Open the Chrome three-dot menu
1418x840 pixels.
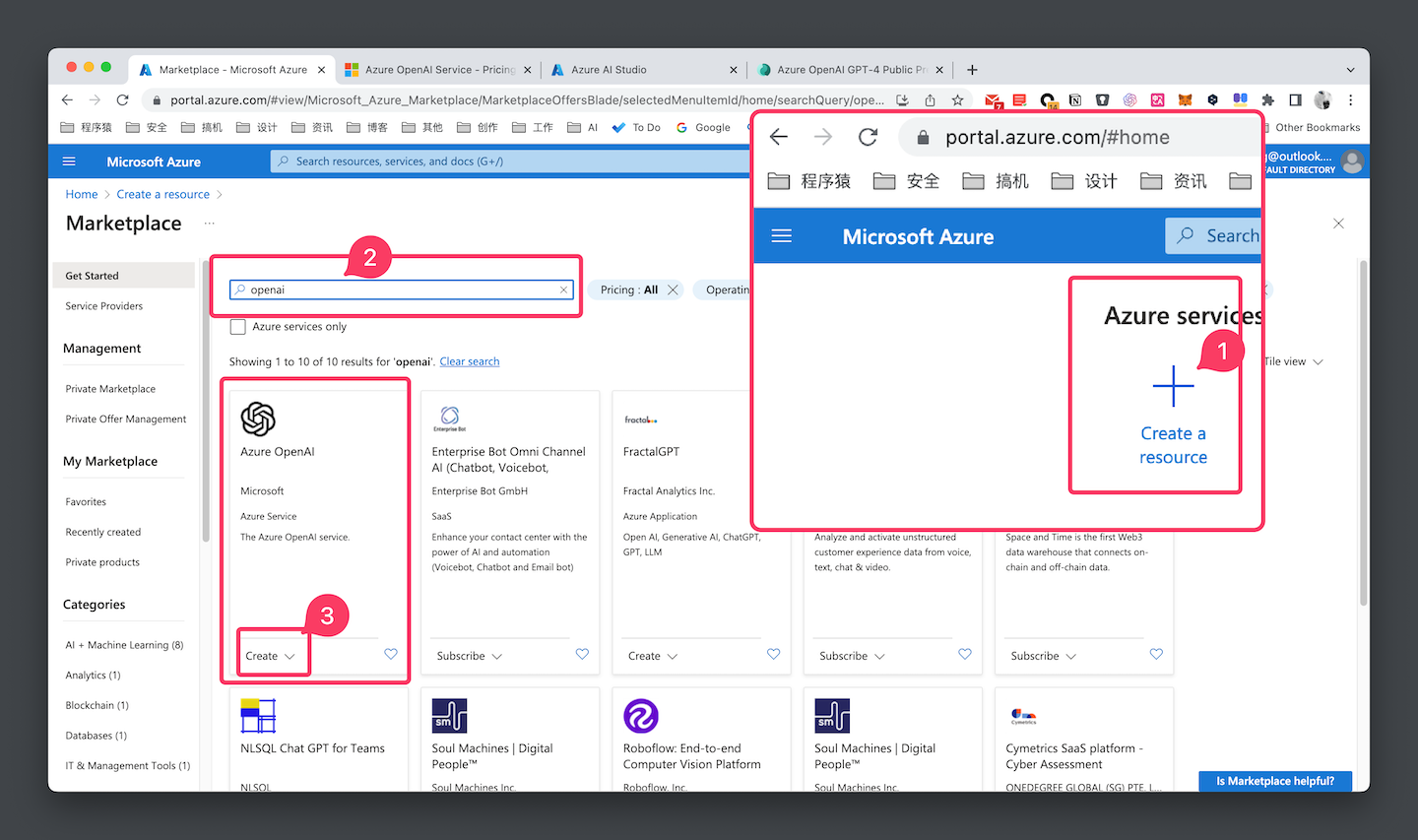pos(1350,99)
